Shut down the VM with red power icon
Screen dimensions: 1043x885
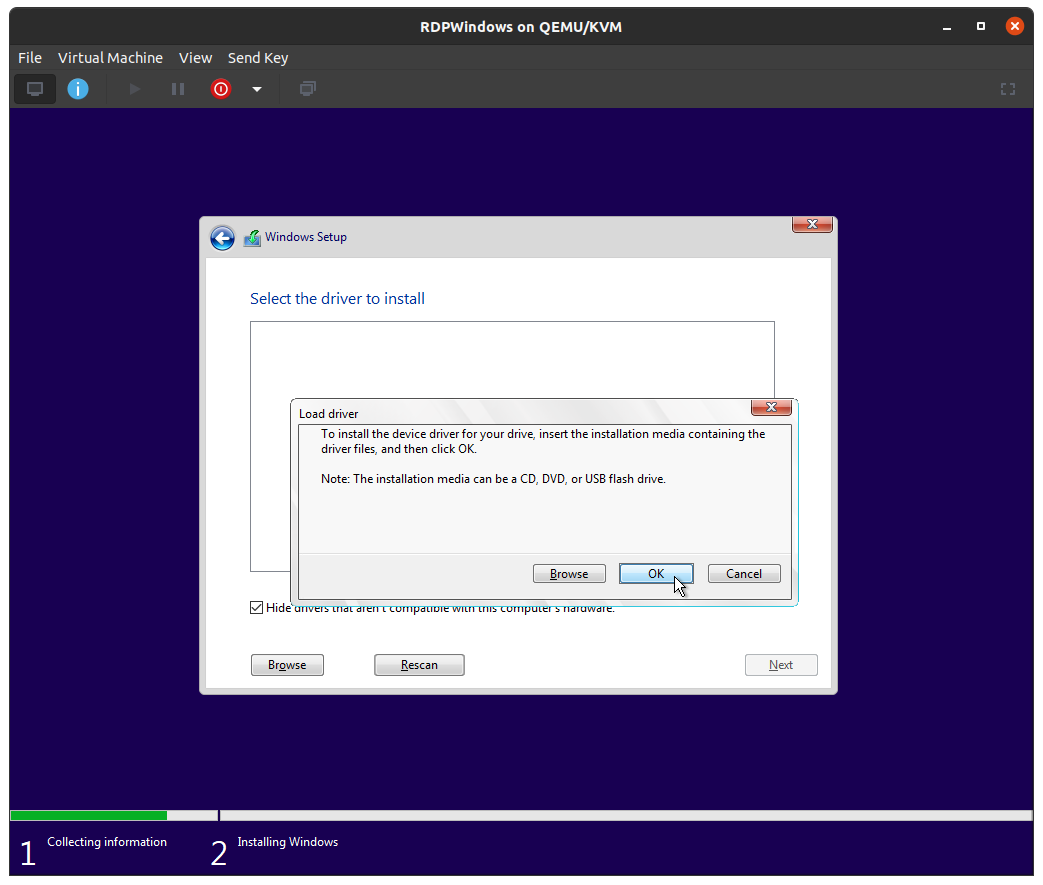tap(221, 89)
